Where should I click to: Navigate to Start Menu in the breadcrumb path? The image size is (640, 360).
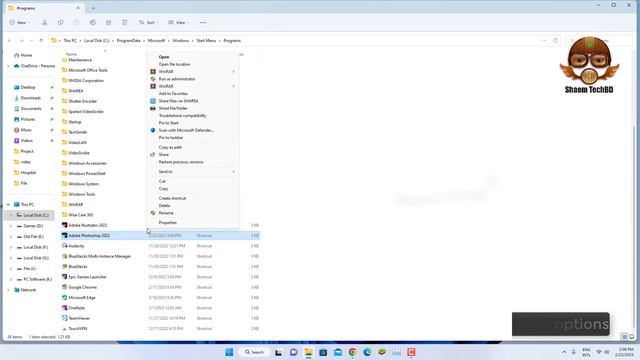click(x=206, y=41)
